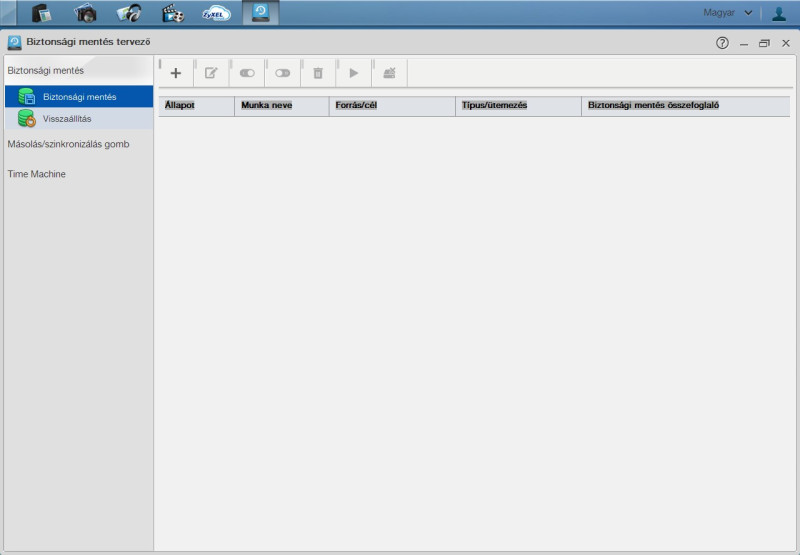
Task: Select Biztonsági mentés item in sidebar
Action: coord(79,96)
